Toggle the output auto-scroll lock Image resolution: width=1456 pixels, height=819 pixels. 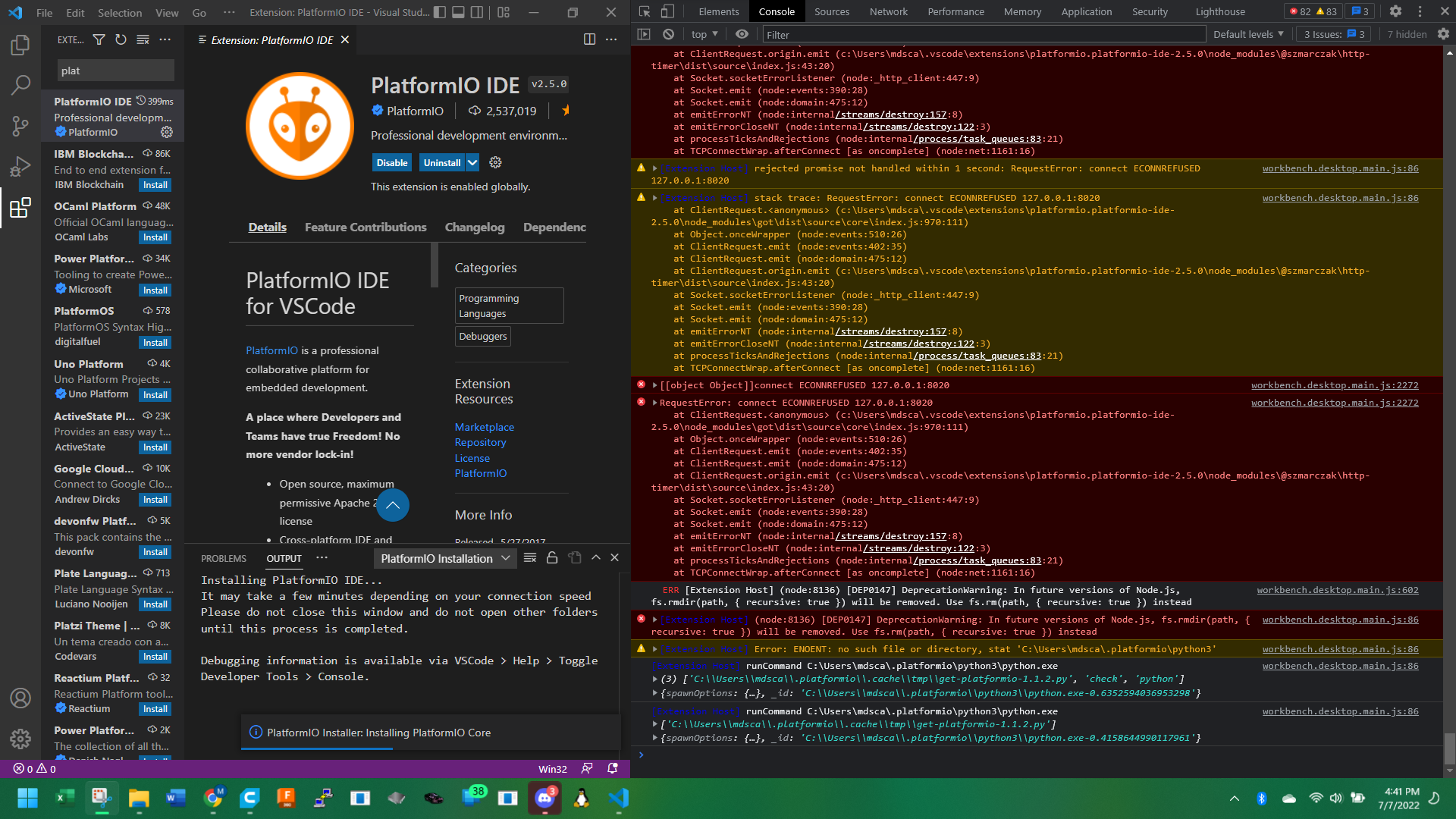point(552,558)
